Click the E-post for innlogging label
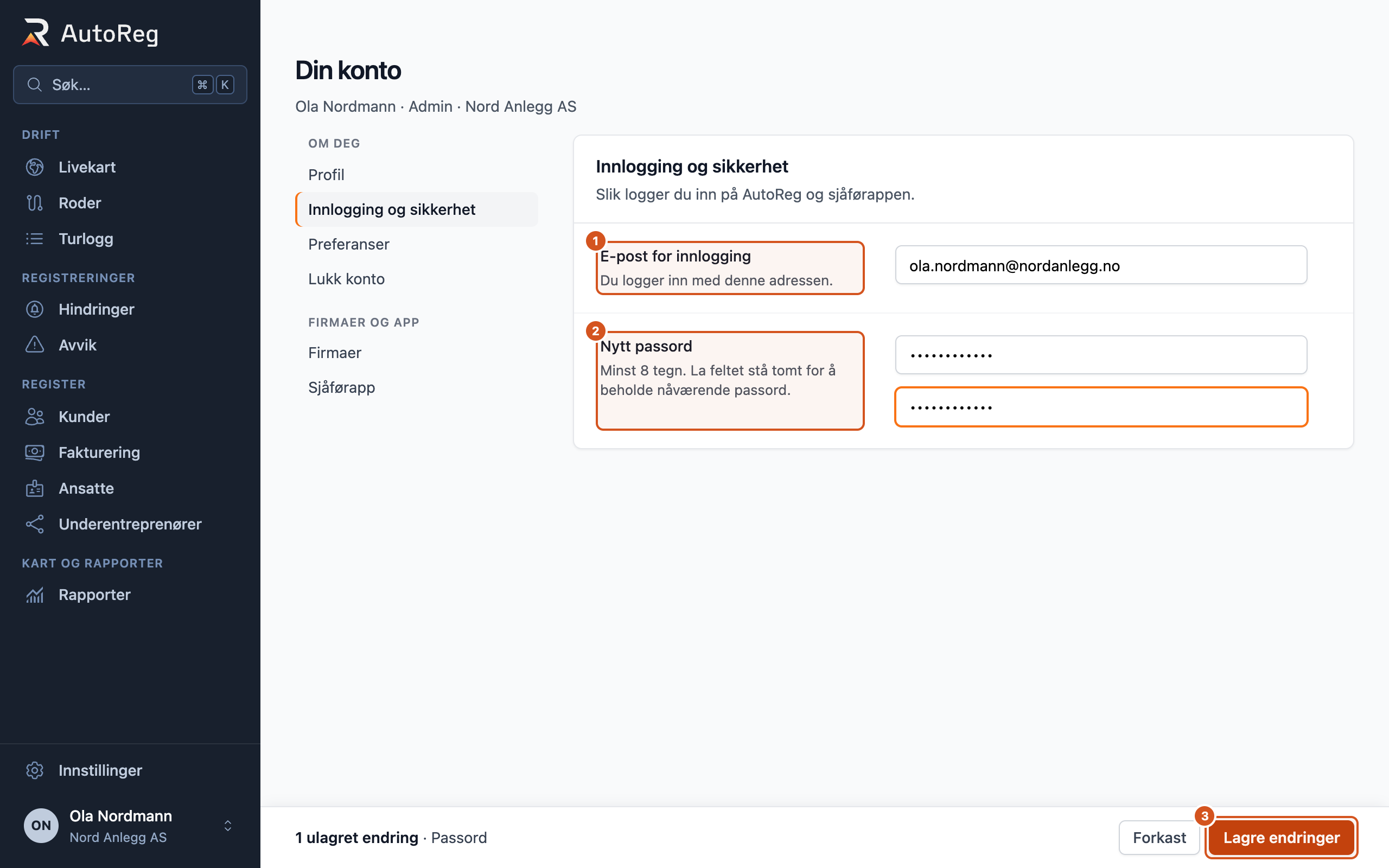This screenshot has height=868, width=1389. tap(676, 256)
